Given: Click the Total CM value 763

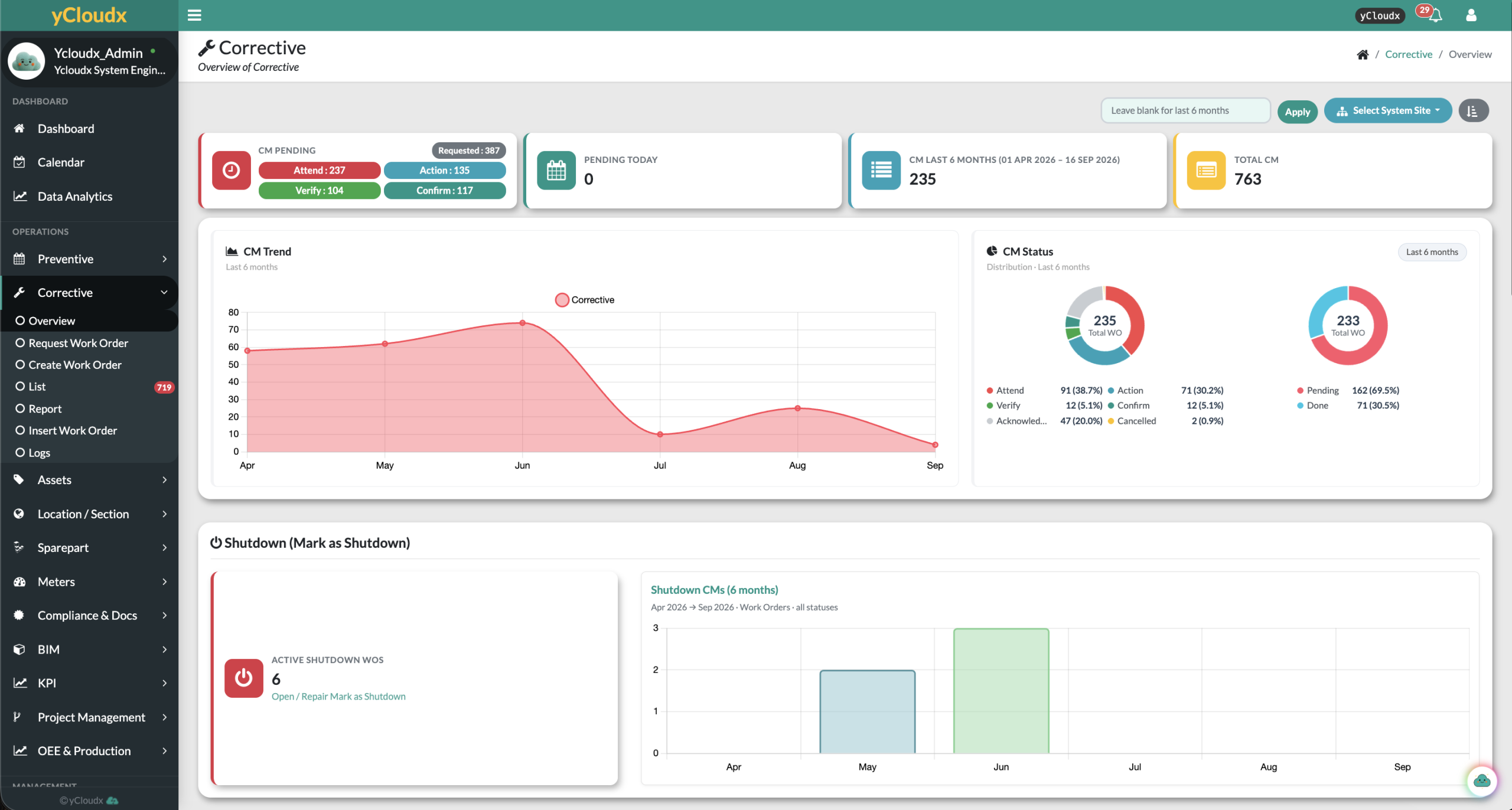Looking at the screenshot, I should (x=1247, y=179).
